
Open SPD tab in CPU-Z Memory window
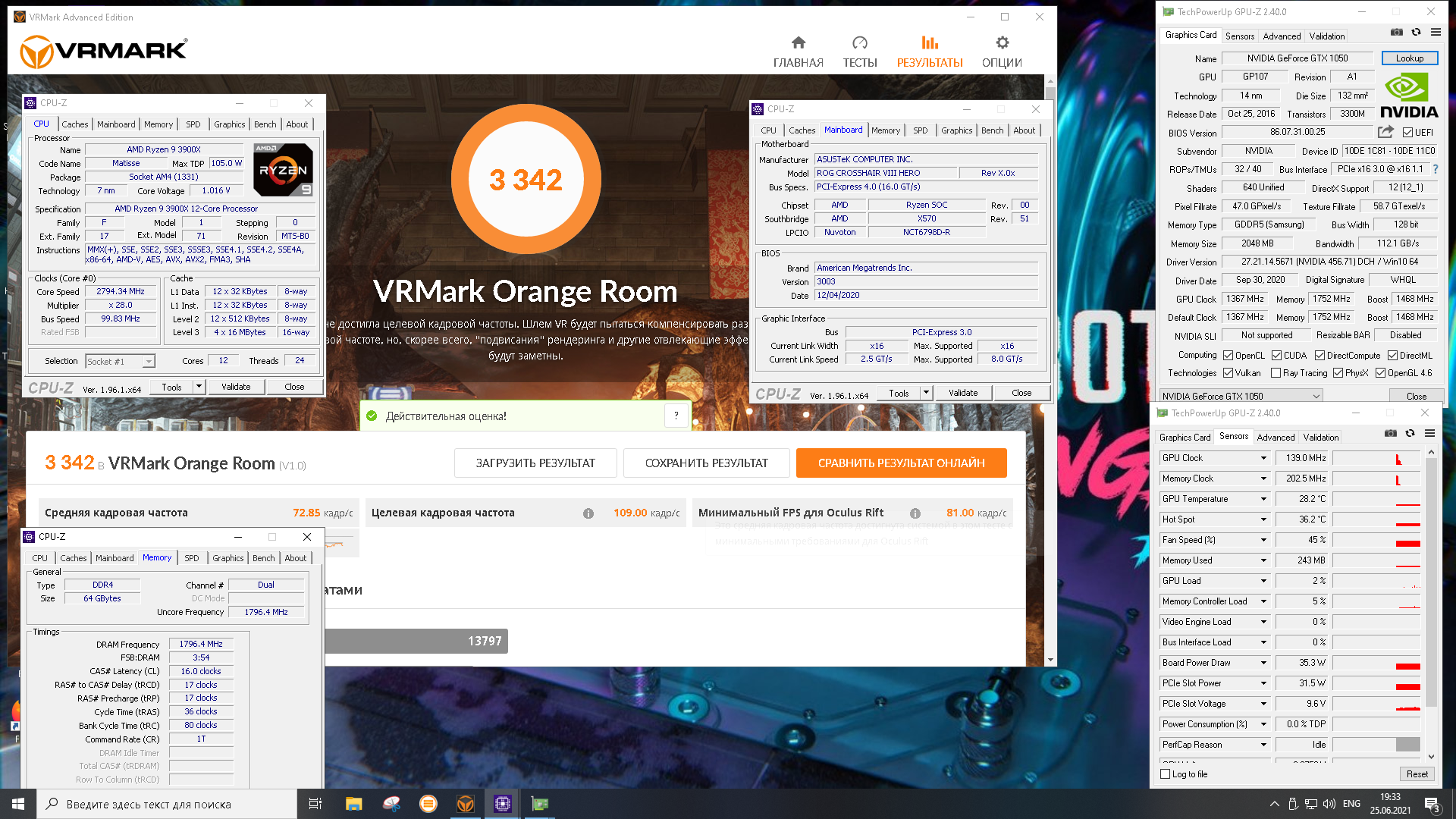191,558
